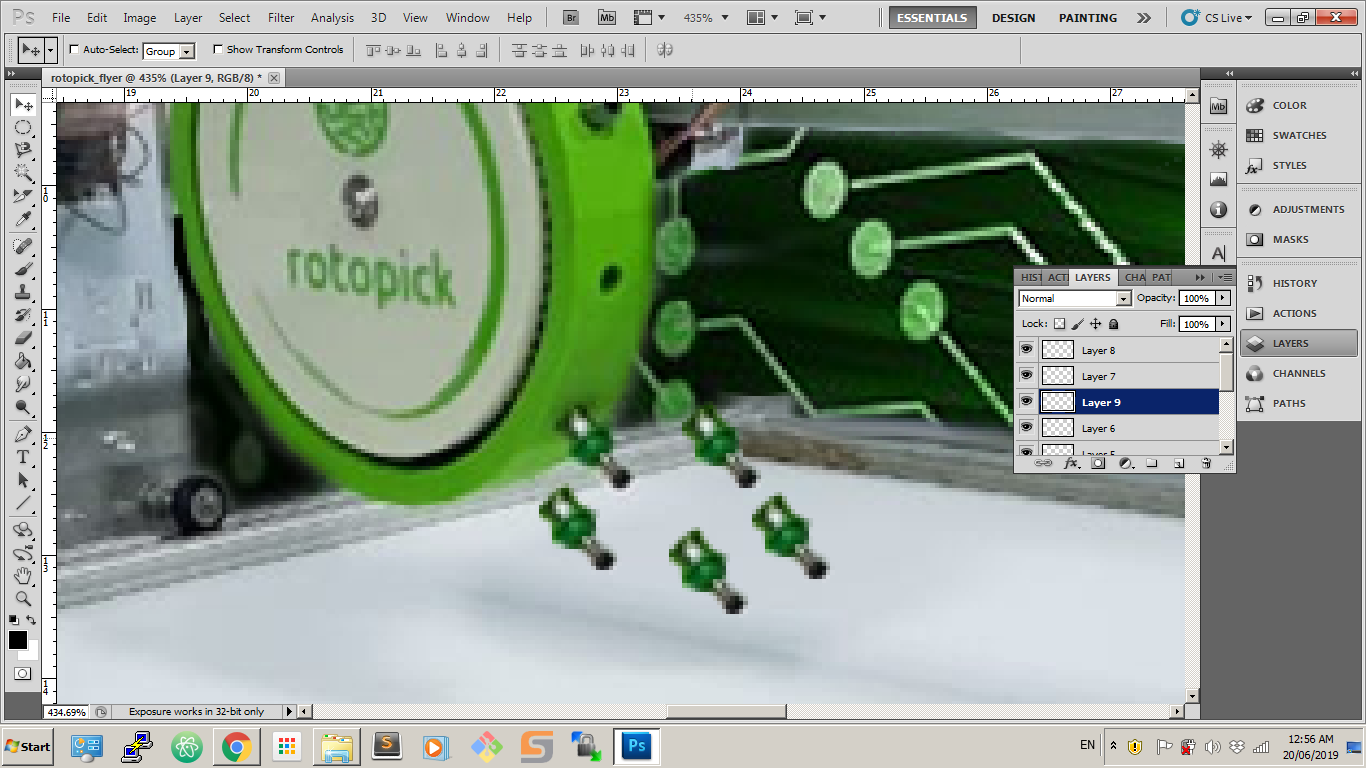The height and width of the screenshot is (768, 1366).
Task: Select the Clone Stamp tool
Action: coord(23,291)
